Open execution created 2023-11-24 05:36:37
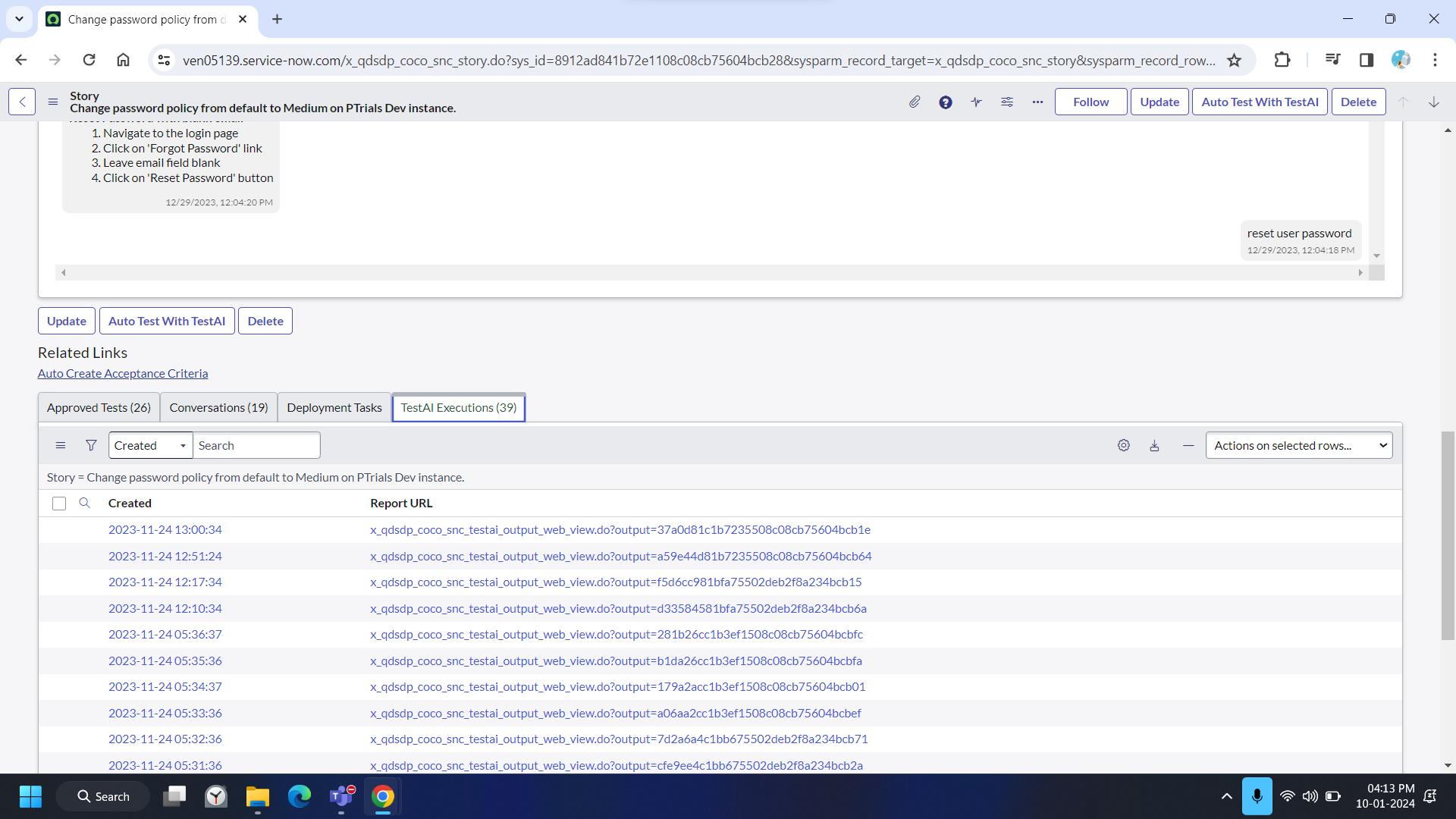Viewport: 1456px width, 819px height. pyautogui.click(x=165, y=634)
